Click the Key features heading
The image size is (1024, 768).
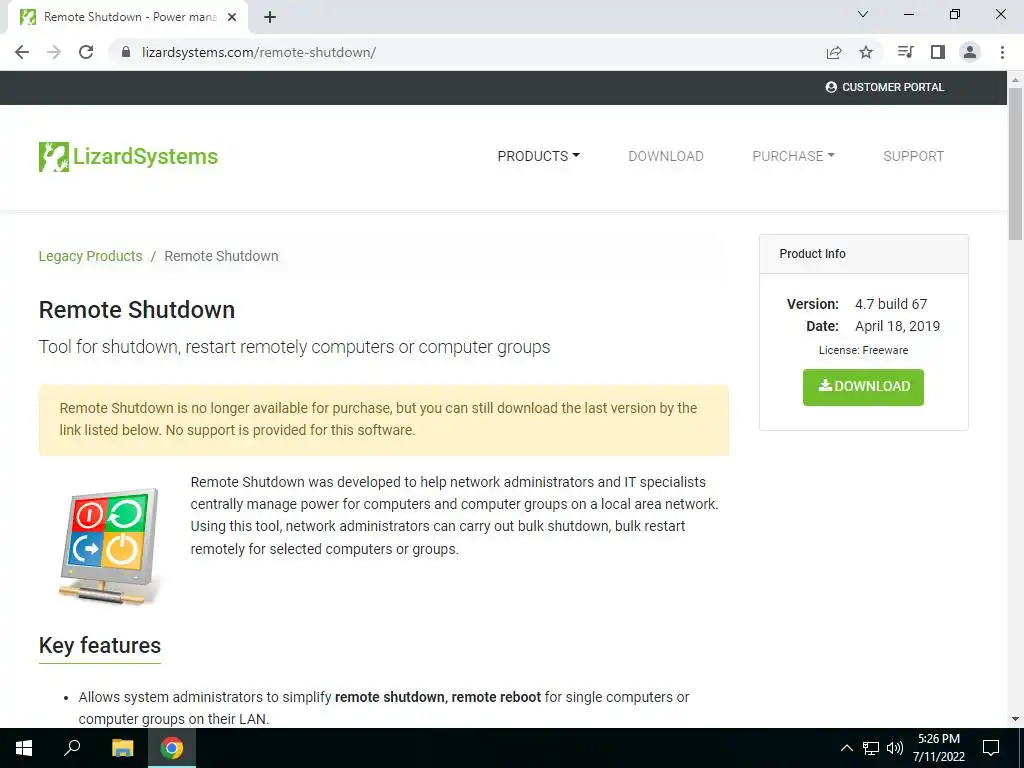click(x=100, y=645)
